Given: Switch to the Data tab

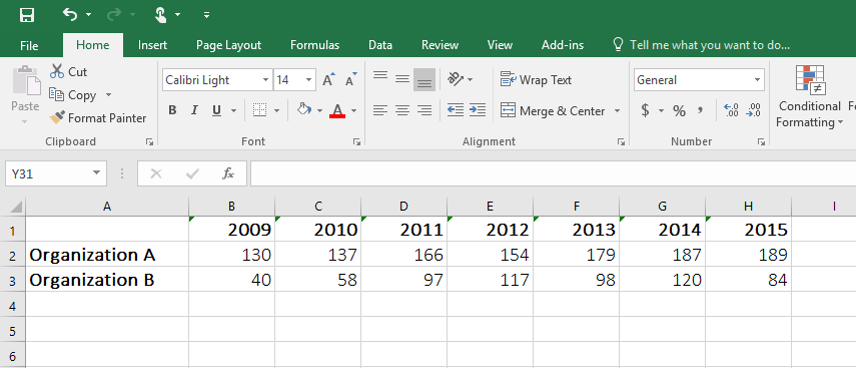Looking at the screenshot, I should (380, 45).
